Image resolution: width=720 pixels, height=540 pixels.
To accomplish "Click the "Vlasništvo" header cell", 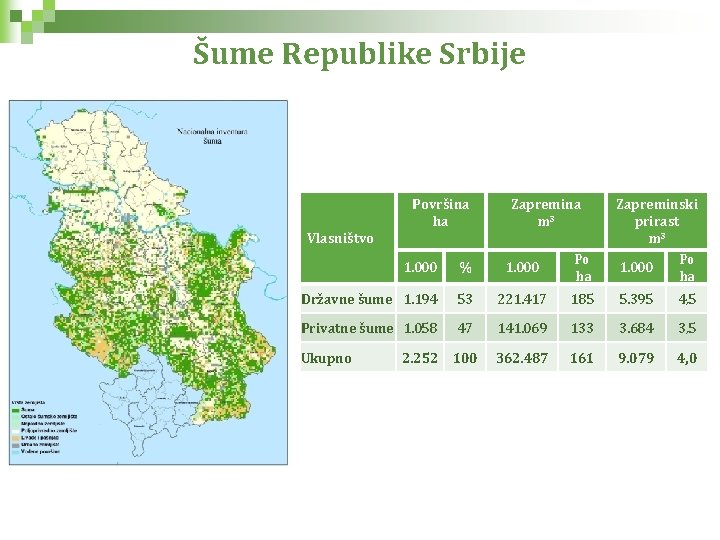I will (348, 238).
